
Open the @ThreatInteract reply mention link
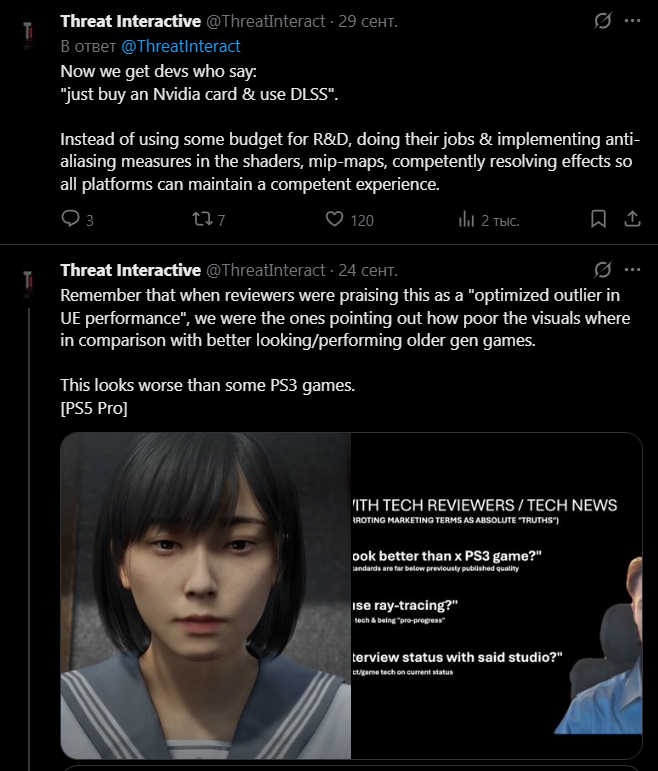180,46
